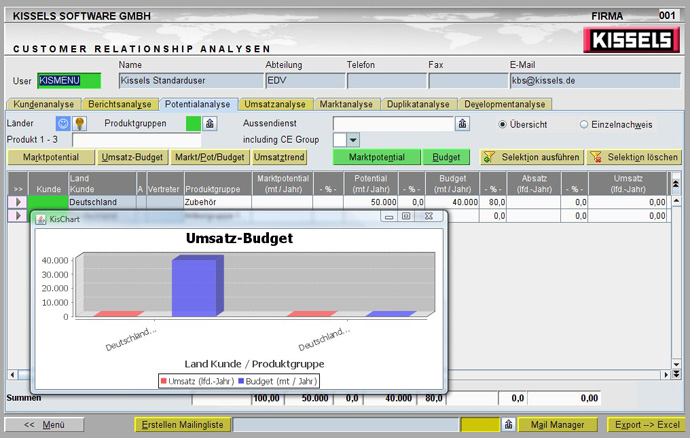Viewport: 690px width, 438px height.
Task: Click the E-Mail field kbs@kissels.de
Action: [x=595, y=81]
